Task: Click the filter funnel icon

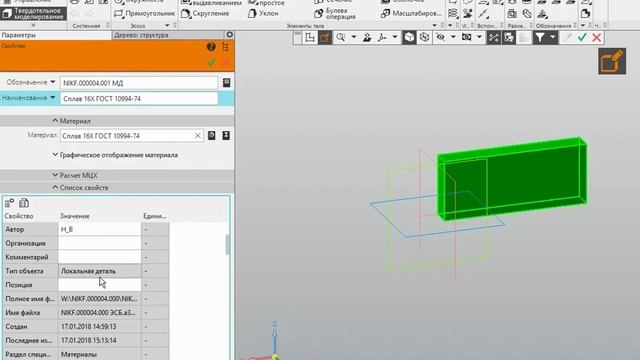Action: click(540, 38)
